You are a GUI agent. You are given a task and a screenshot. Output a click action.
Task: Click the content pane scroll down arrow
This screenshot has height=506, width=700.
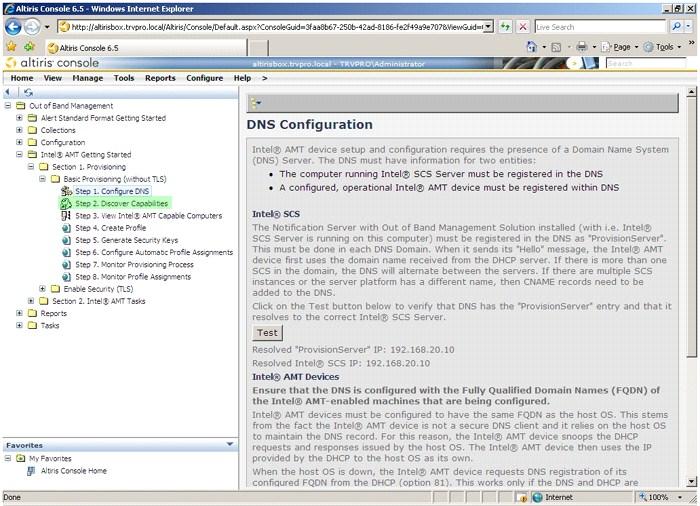click(x=691, y=482)
